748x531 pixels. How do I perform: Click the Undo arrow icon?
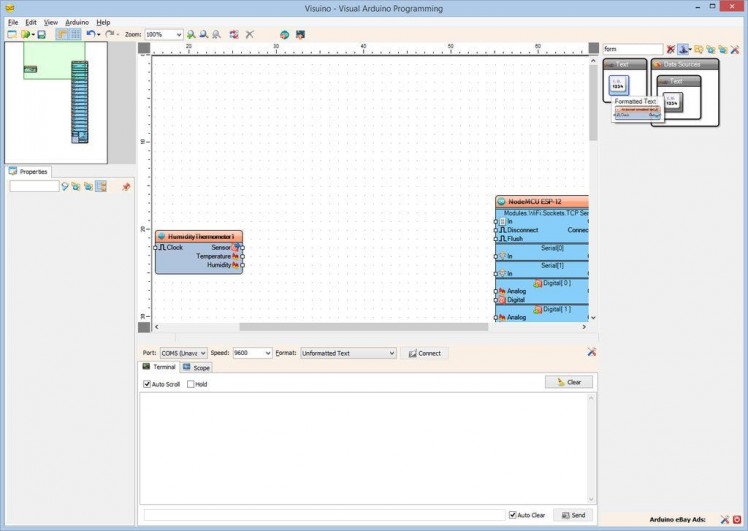click(x=91, y=34)
